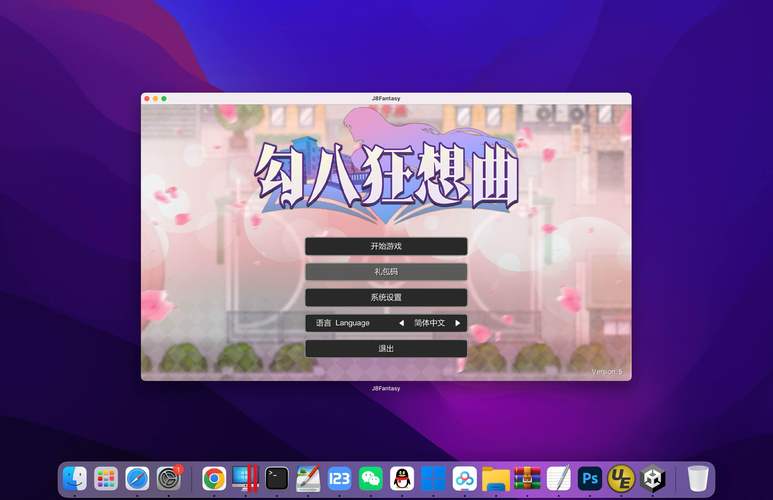
Task: Launch Photoshop from the Dock
Action: [x=590, y=478]
